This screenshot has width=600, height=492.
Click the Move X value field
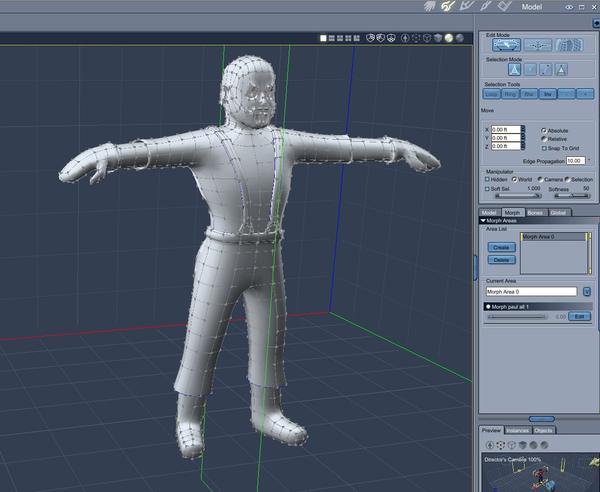point(506,130)
